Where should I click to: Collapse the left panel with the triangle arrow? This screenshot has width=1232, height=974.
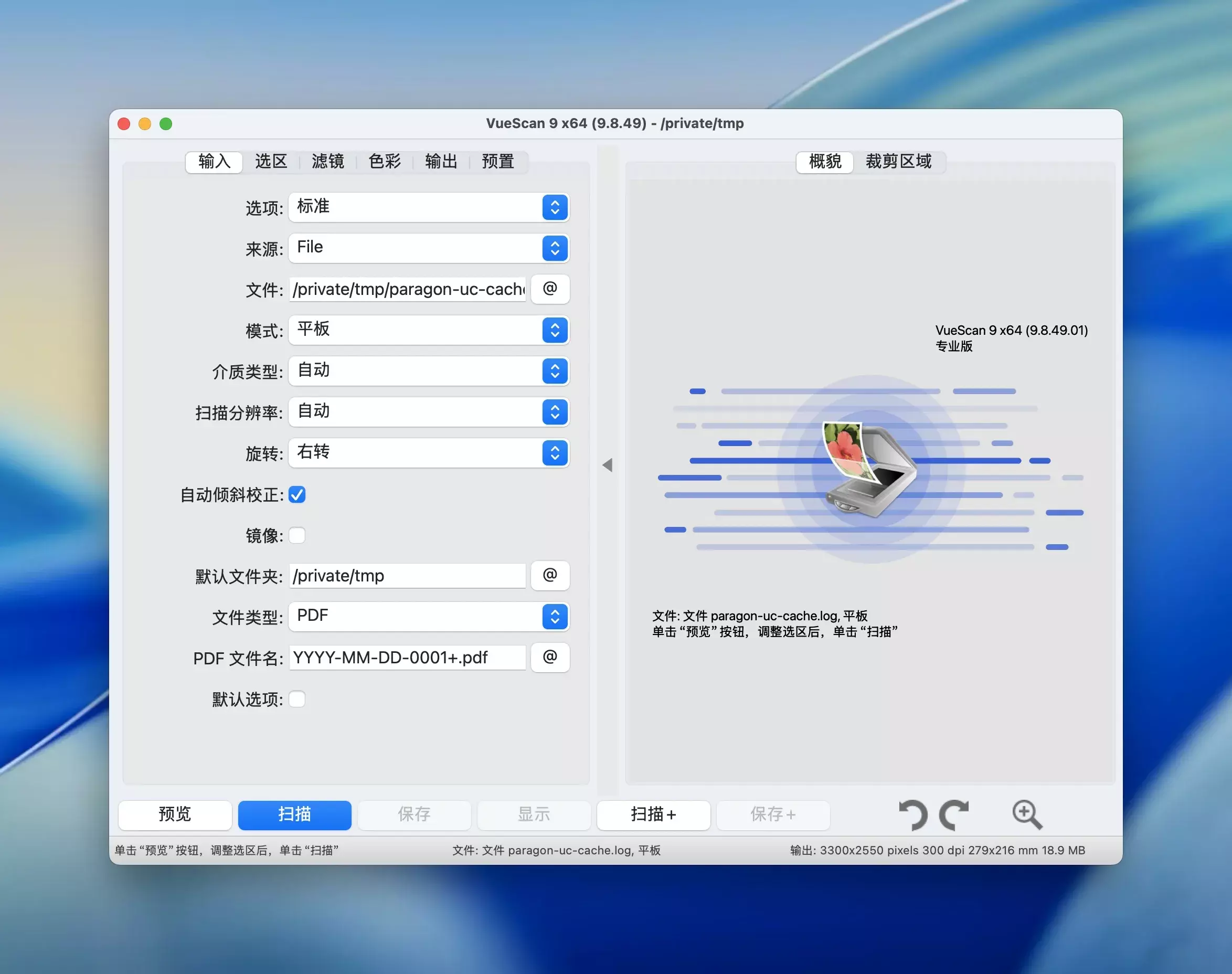(607, 465)
